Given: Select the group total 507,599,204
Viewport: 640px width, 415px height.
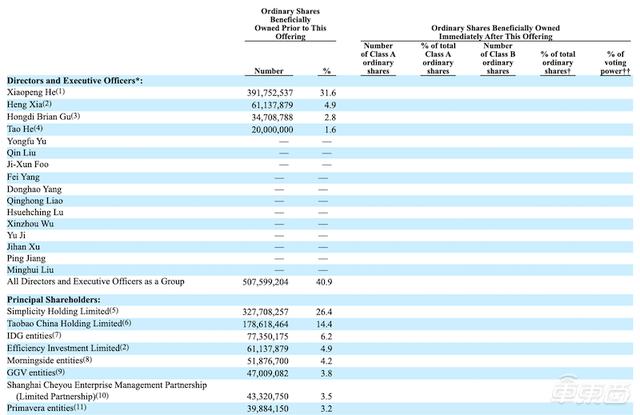Looking at the screenshot, I should click(265, 282).
